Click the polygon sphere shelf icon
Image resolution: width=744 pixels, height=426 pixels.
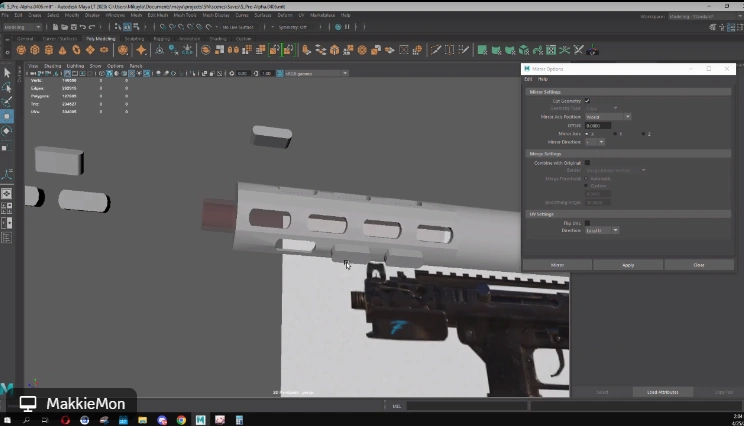point(21,49)
